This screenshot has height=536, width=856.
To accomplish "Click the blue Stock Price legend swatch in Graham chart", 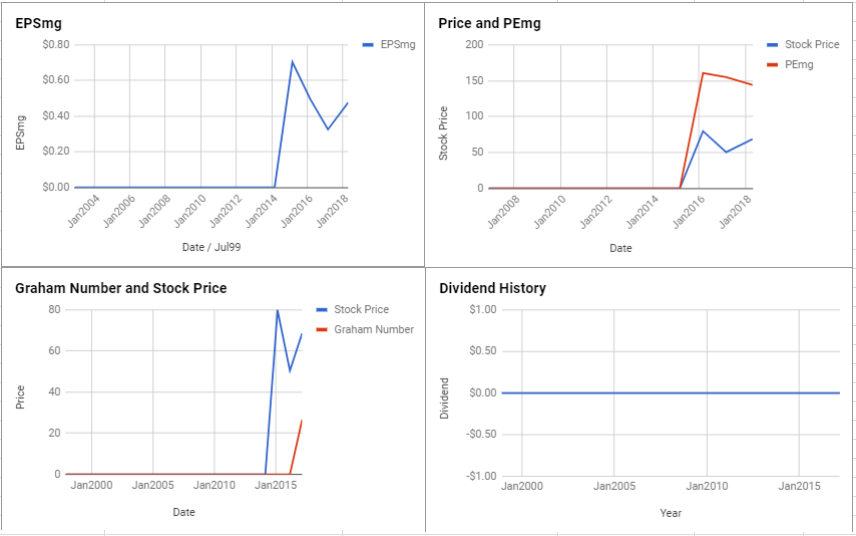I will (x=322, y=309).
